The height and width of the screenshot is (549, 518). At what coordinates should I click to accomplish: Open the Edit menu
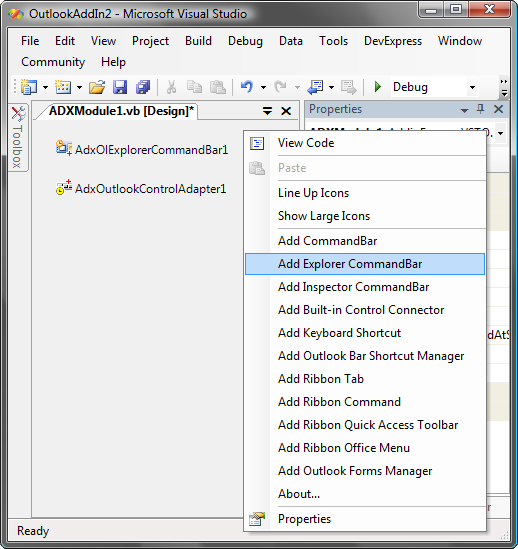point(65,41)
